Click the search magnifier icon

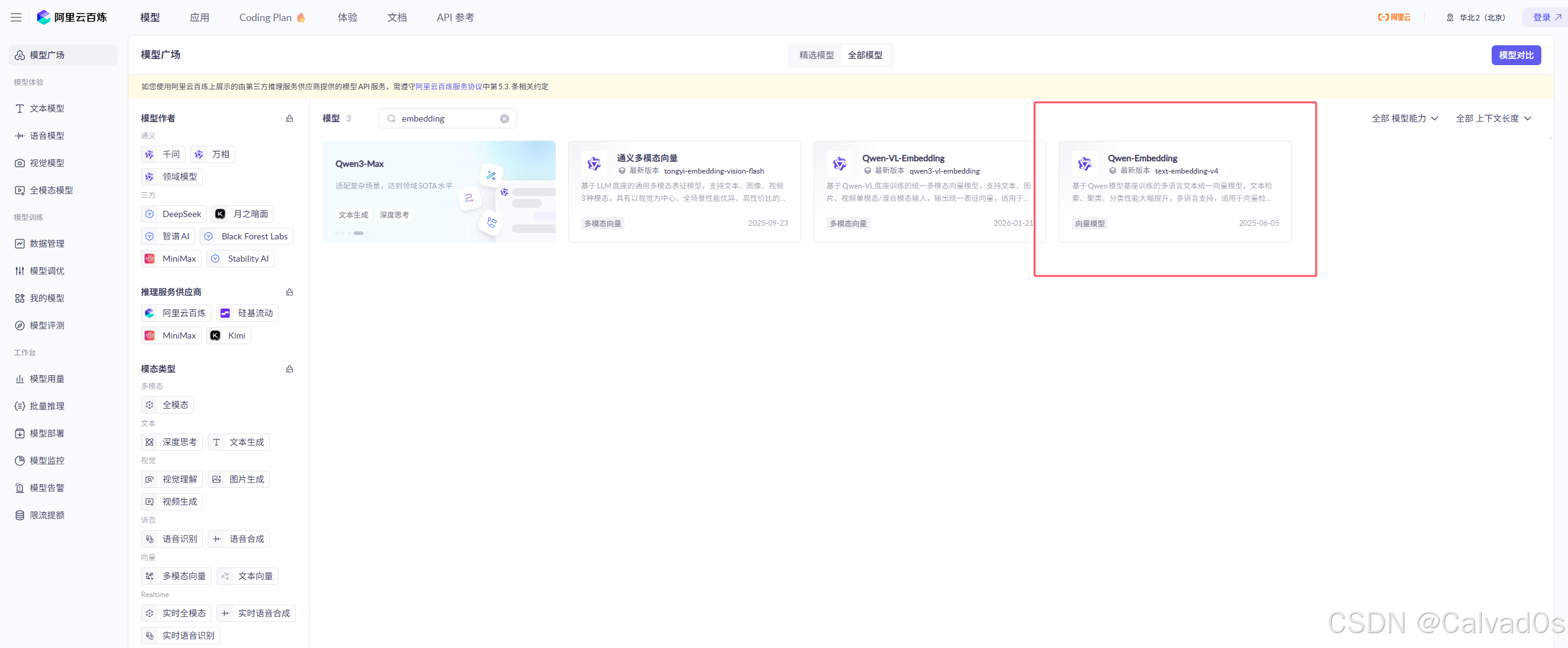click(391, 118)
